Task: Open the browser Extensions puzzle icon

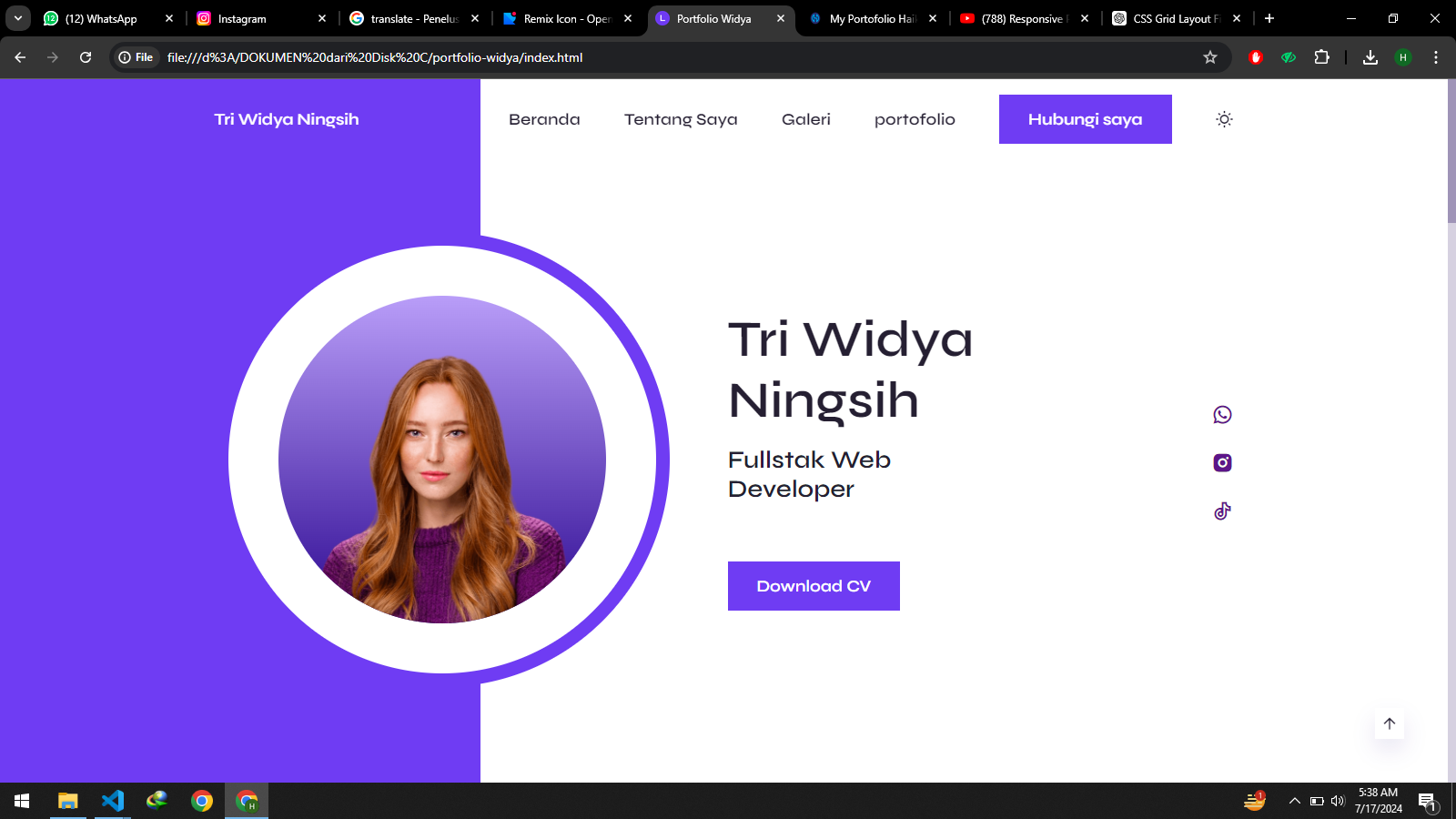Action: click(1321, 57)
